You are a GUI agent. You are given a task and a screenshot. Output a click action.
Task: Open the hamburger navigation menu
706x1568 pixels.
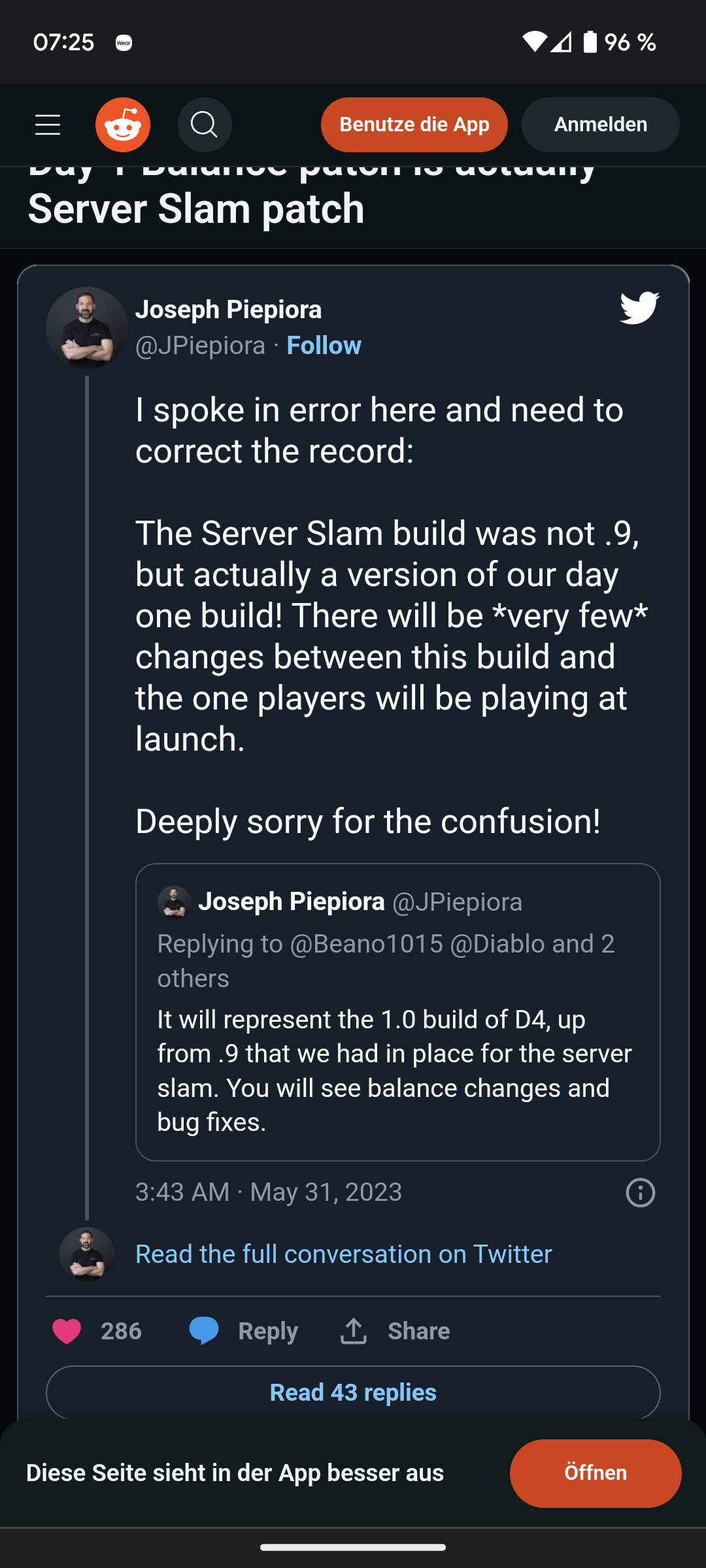[47, 124]
